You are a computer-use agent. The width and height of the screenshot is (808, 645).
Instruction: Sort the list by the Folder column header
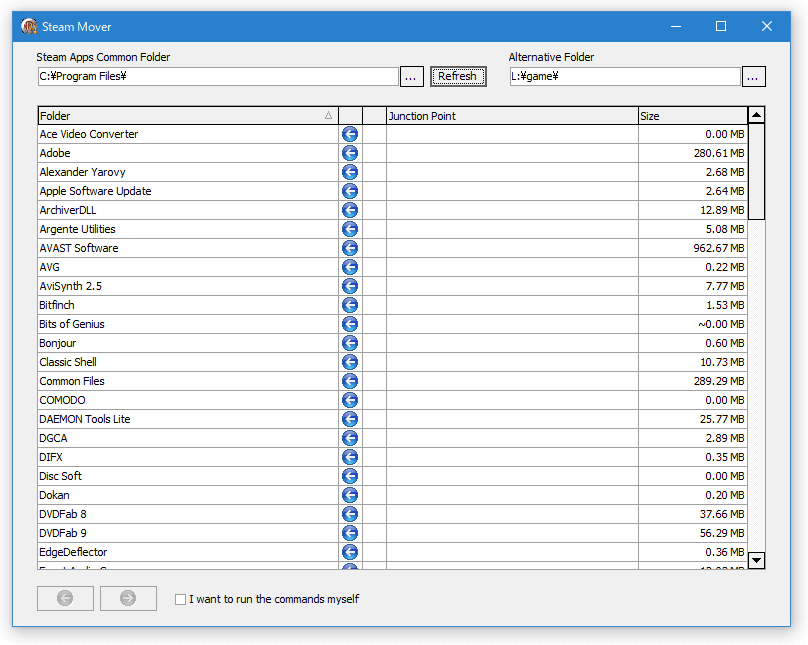(188, 116)
